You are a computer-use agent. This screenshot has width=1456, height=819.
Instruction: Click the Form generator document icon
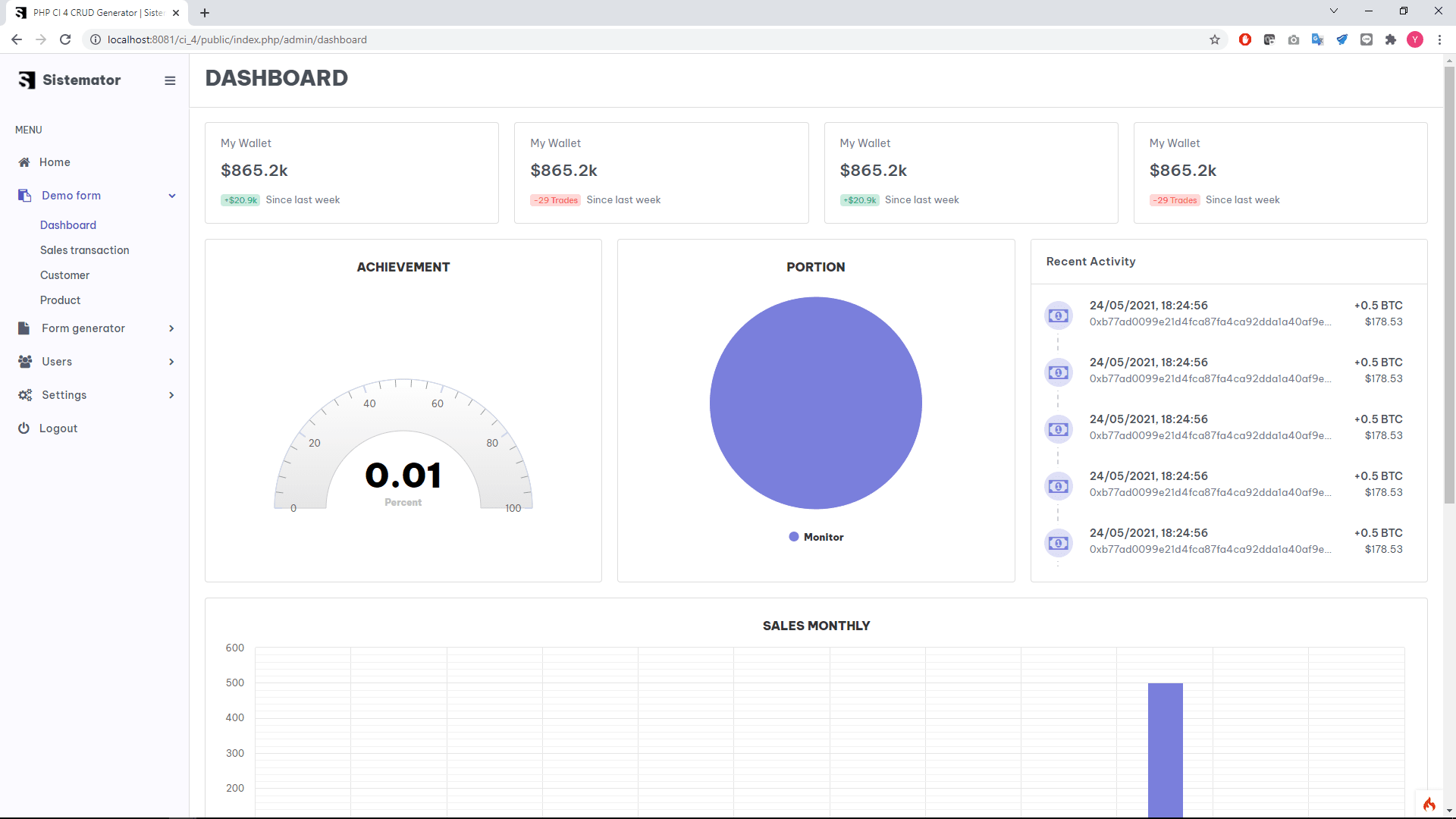click(x=24, y=328)
